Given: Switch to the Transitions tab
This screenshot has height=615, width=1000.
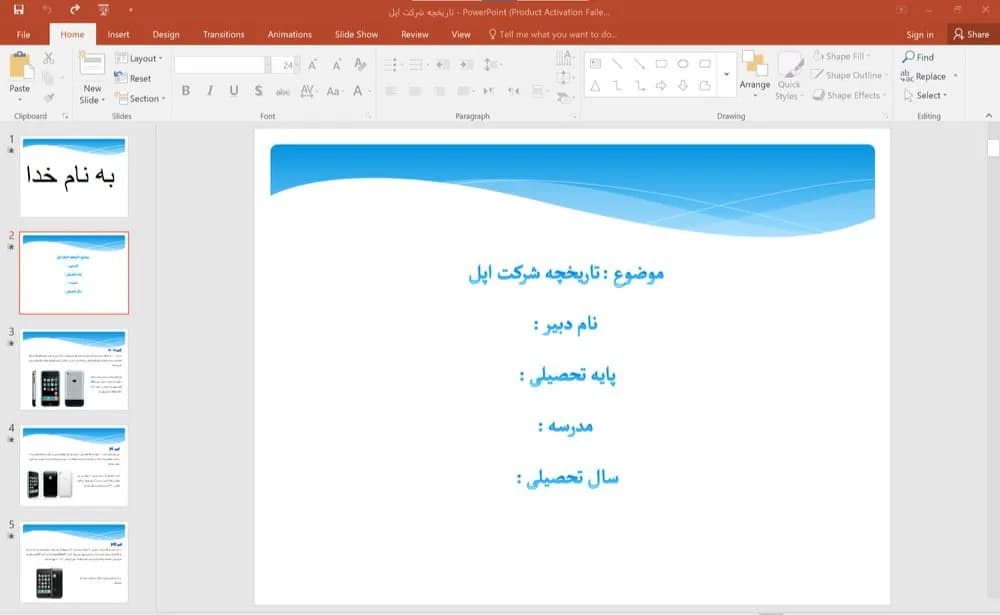Looking at the screenshot, I should pyautogui.click(x=223, y=34).
